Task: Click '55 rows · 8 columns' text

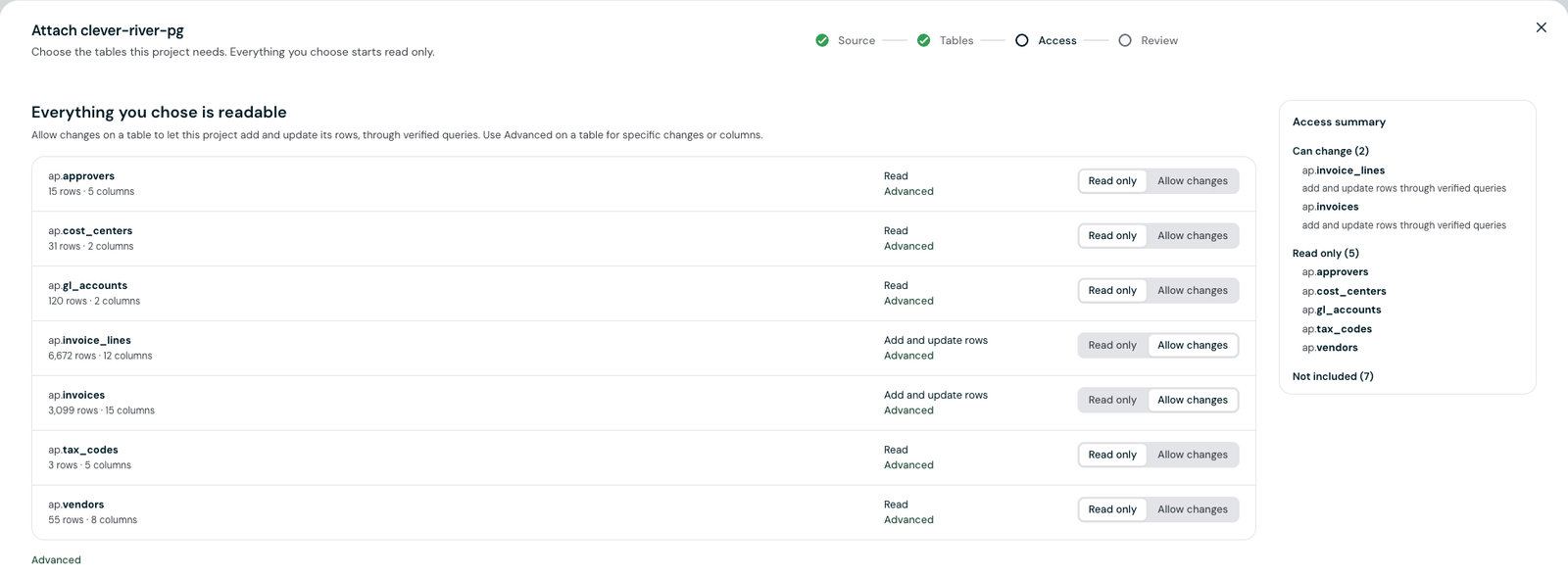Action: tap(92, 521)
